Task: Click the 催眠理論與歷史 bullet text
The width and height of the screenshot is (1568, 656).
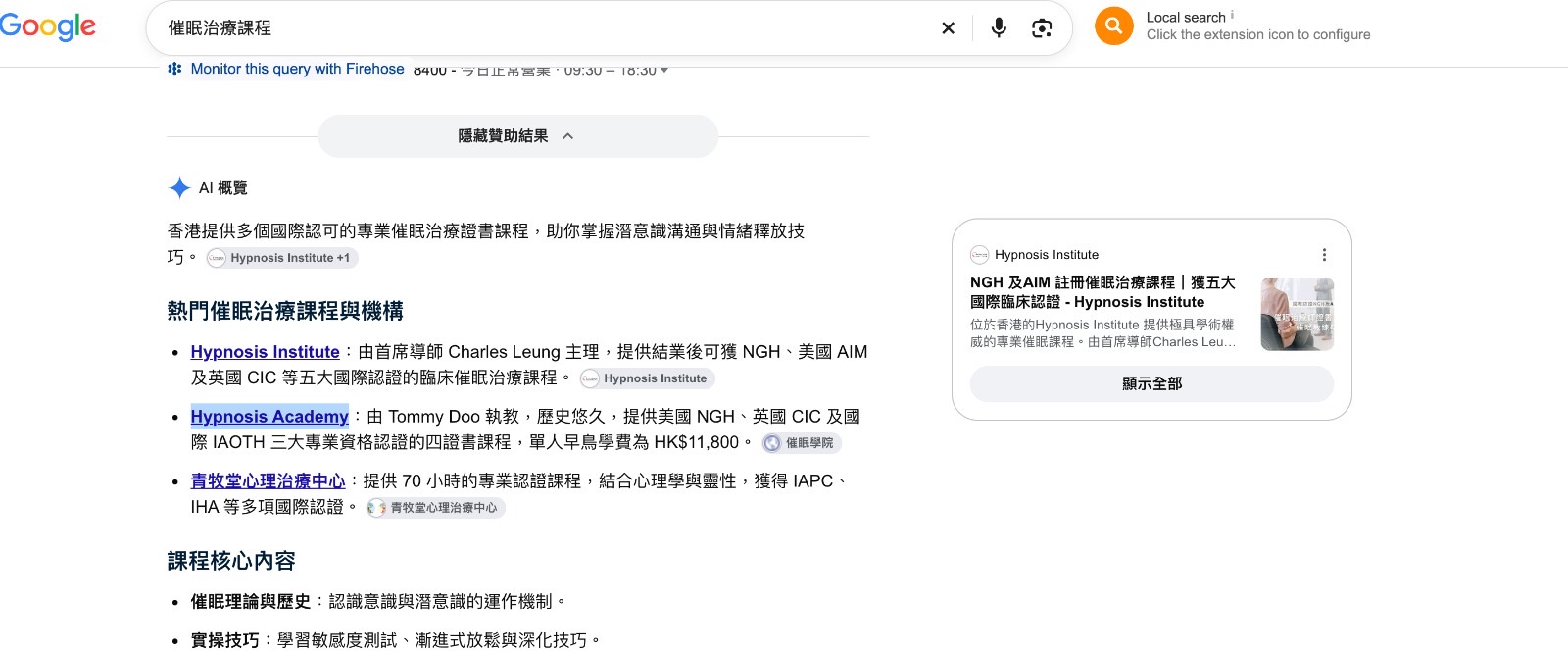Action: click(251, 602)
